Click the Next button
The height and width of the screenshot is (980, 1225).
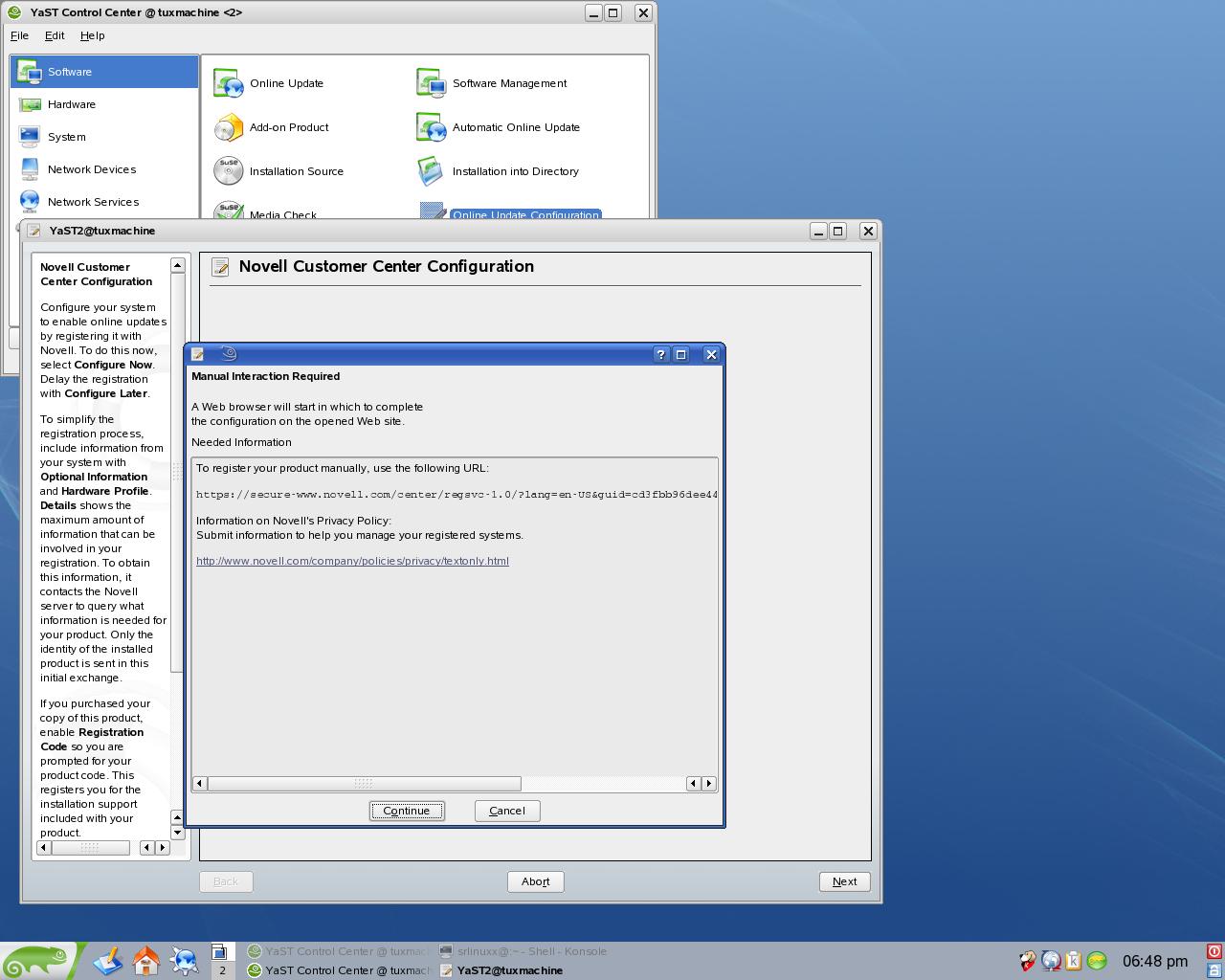point(845,881)
